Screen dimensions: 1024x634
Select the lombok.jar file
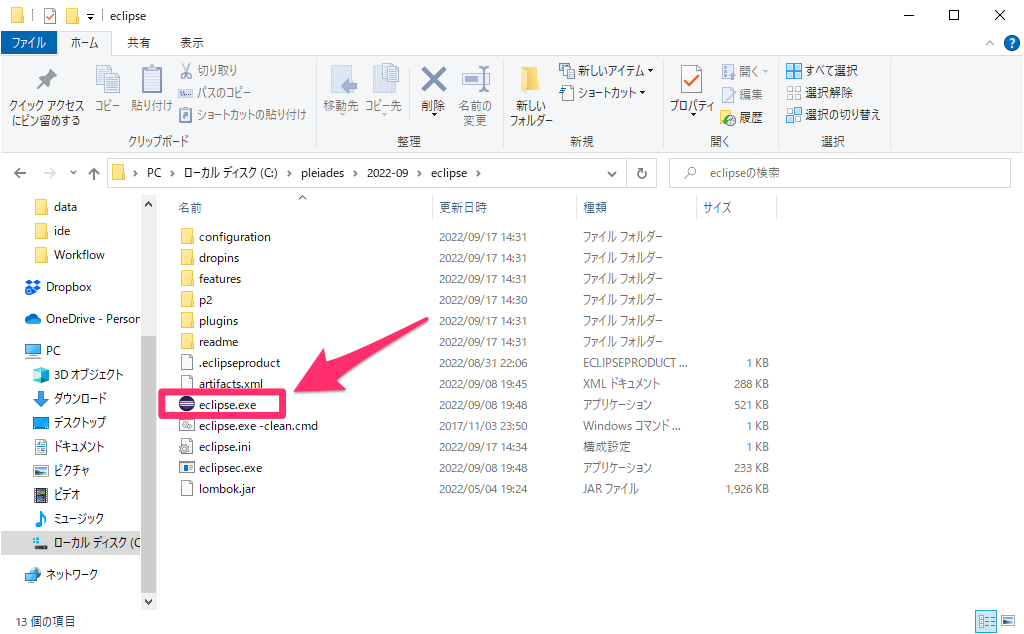(x=218, y=489)
